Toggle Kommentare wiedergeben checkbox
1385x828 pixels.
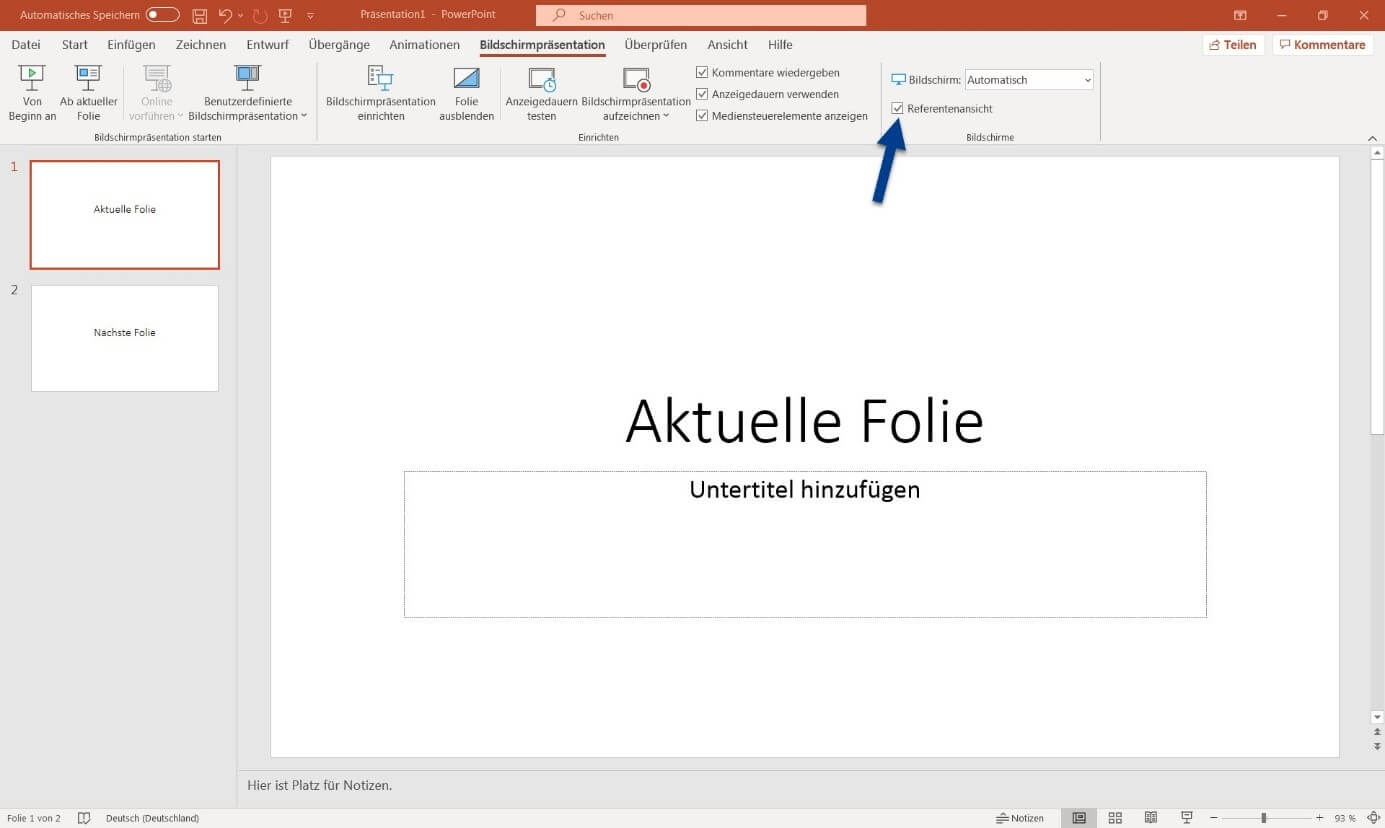pyautogui.click(x=702, y=72)
